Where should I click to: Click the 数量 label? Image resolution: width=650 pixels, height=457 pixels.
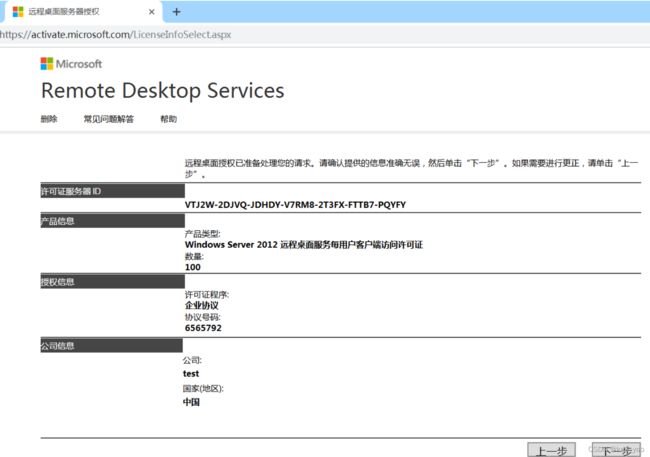194,256
